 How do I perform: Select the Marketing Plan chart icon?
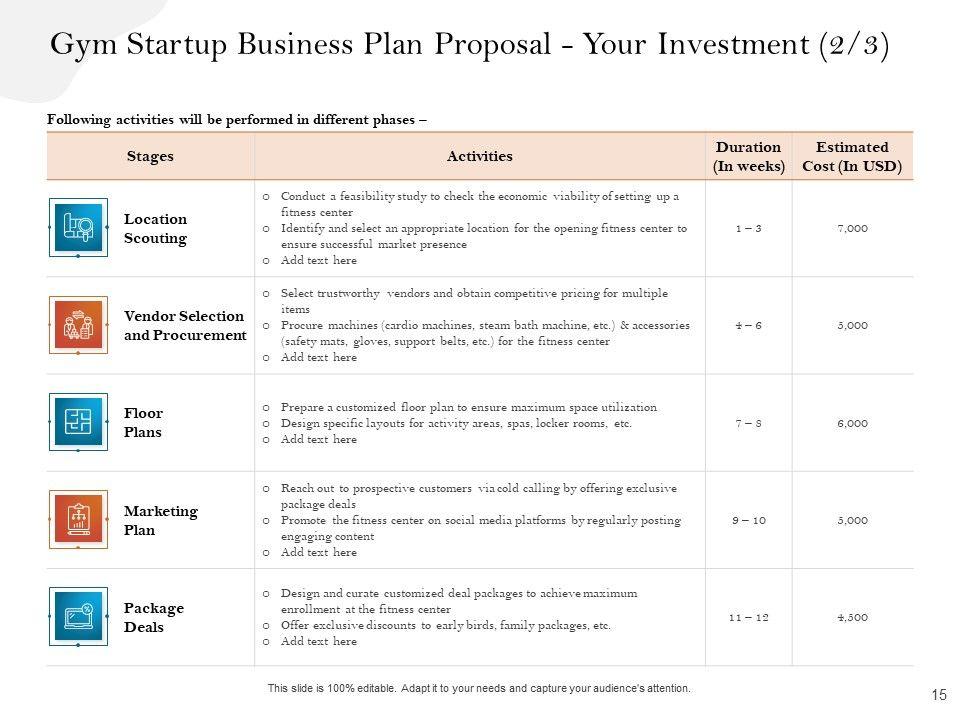[x=78, y=519]
